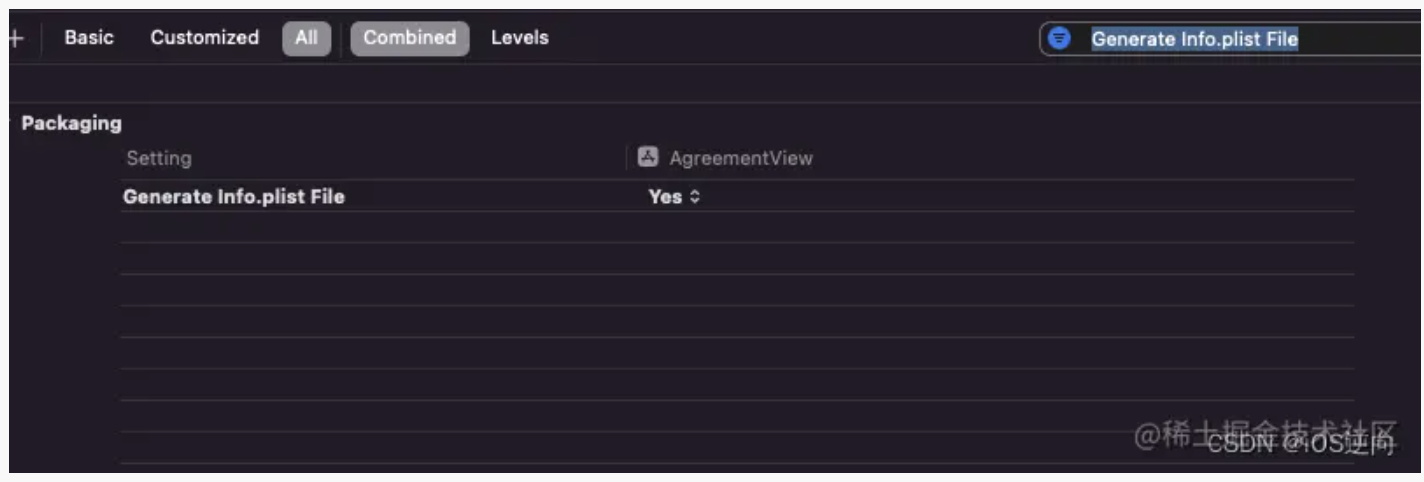Select the Basic filter tab
Image resolution: width=1424 pixels, height=482 pixels.
[x=89, y=38]
